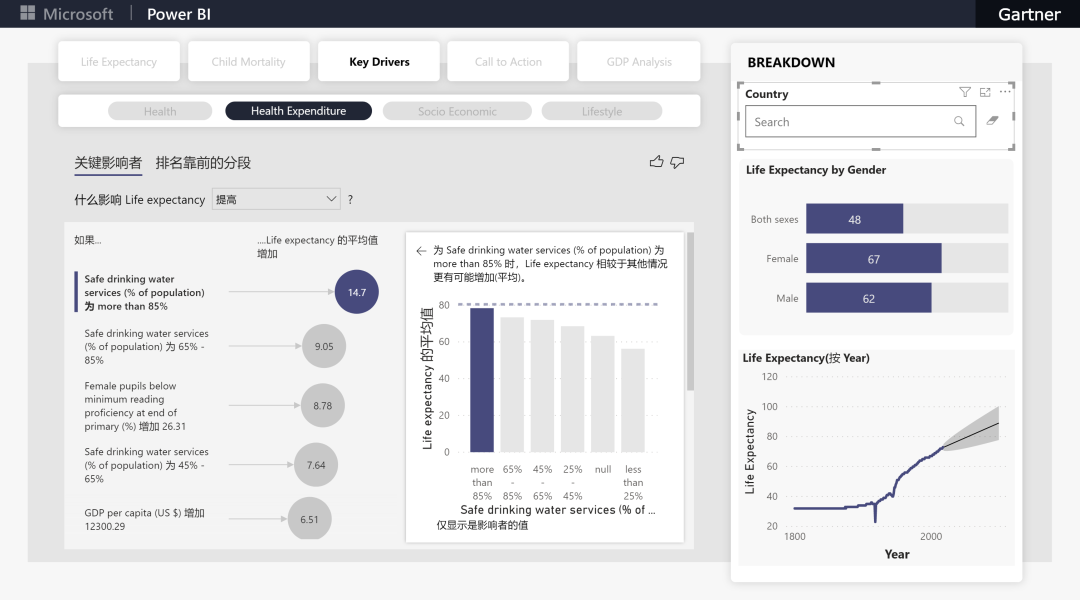Select the 7.64 influencer bubble
Image resolution: width=1080 pixels, height=600 pixels.
click(315, 465)
